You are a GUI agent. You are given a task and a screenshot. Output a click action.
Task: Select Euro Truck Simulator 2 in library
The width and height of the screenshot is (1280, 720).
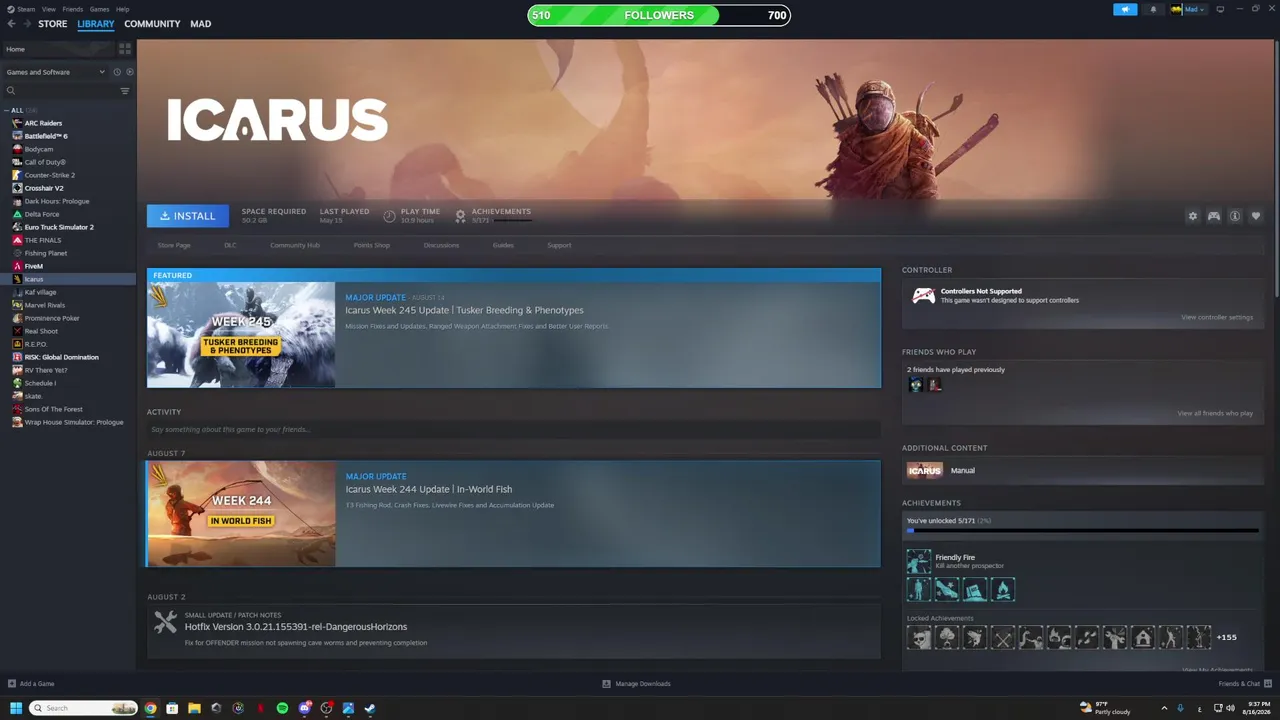tap(59, 227)
